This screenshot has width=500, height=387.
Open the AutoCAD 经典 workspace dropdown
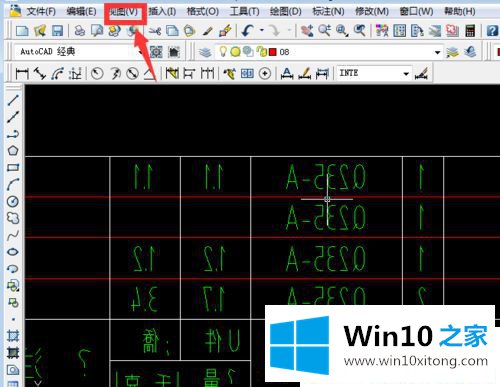tap(79, 52)
